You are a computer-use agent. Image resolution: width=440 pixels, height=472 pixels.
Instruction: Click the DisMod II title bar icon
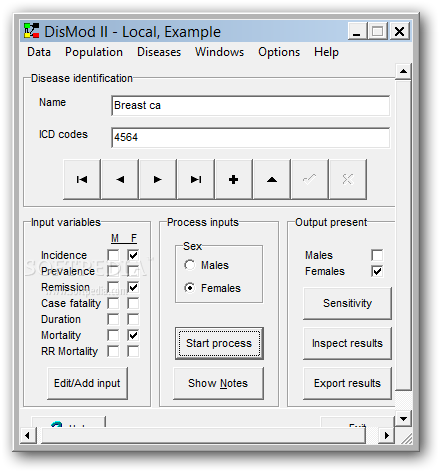pos(32,31)
